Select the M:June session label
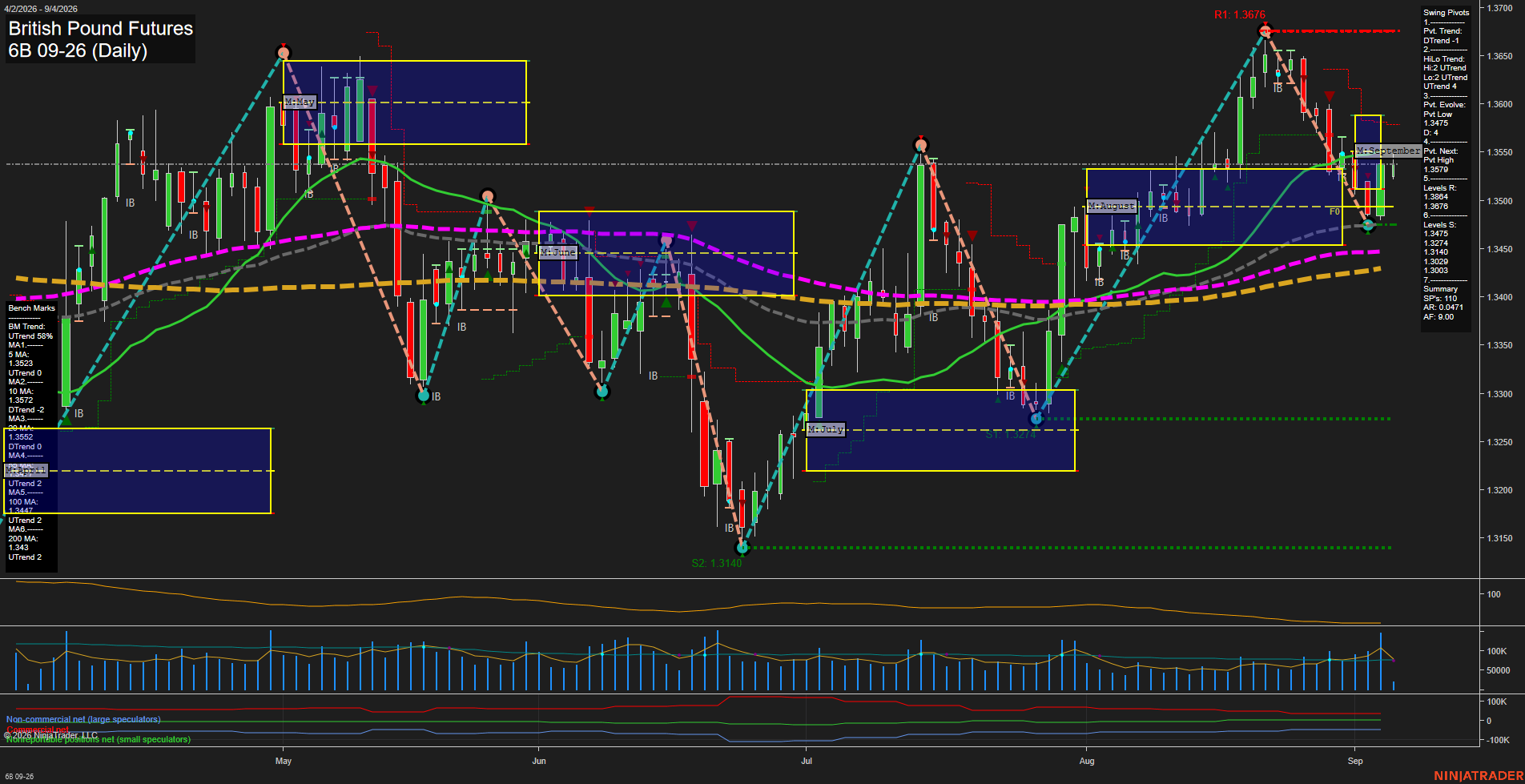This screenshot has width=1525, height=784. click(558, 252)
